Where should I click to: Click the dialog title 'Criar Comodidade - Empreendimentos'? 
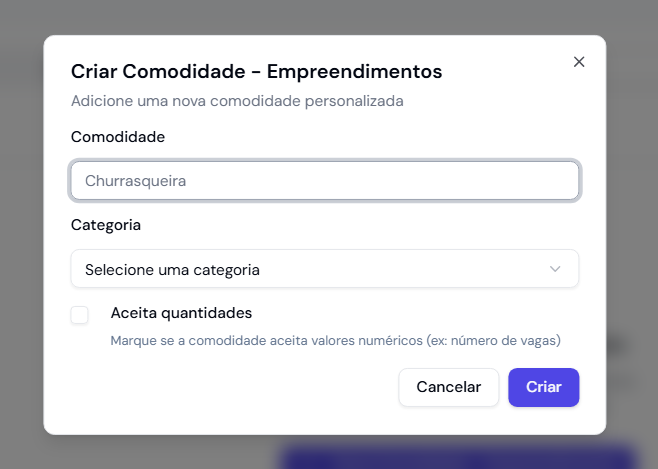pyautogui.click(x=256, y=71)
